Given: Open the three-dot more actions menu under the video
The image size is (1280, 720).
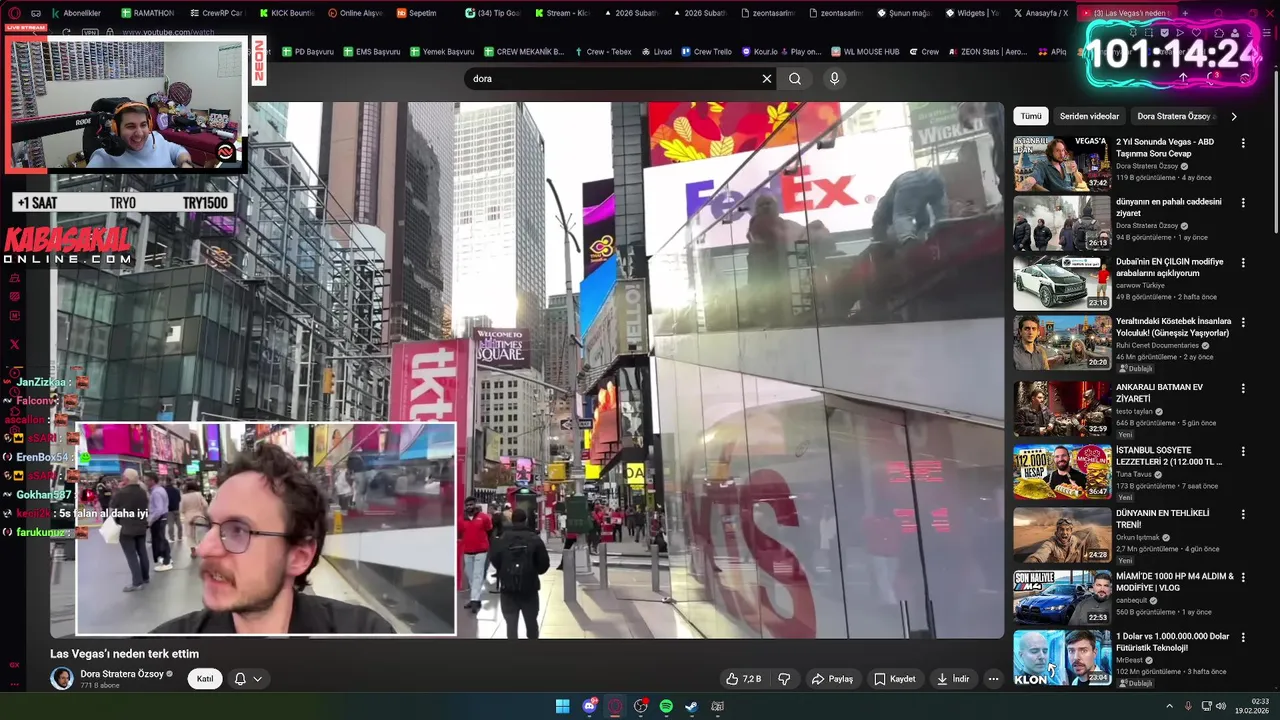Looking at the screenshot, I should pyautogui.click(x=993, y=679).
